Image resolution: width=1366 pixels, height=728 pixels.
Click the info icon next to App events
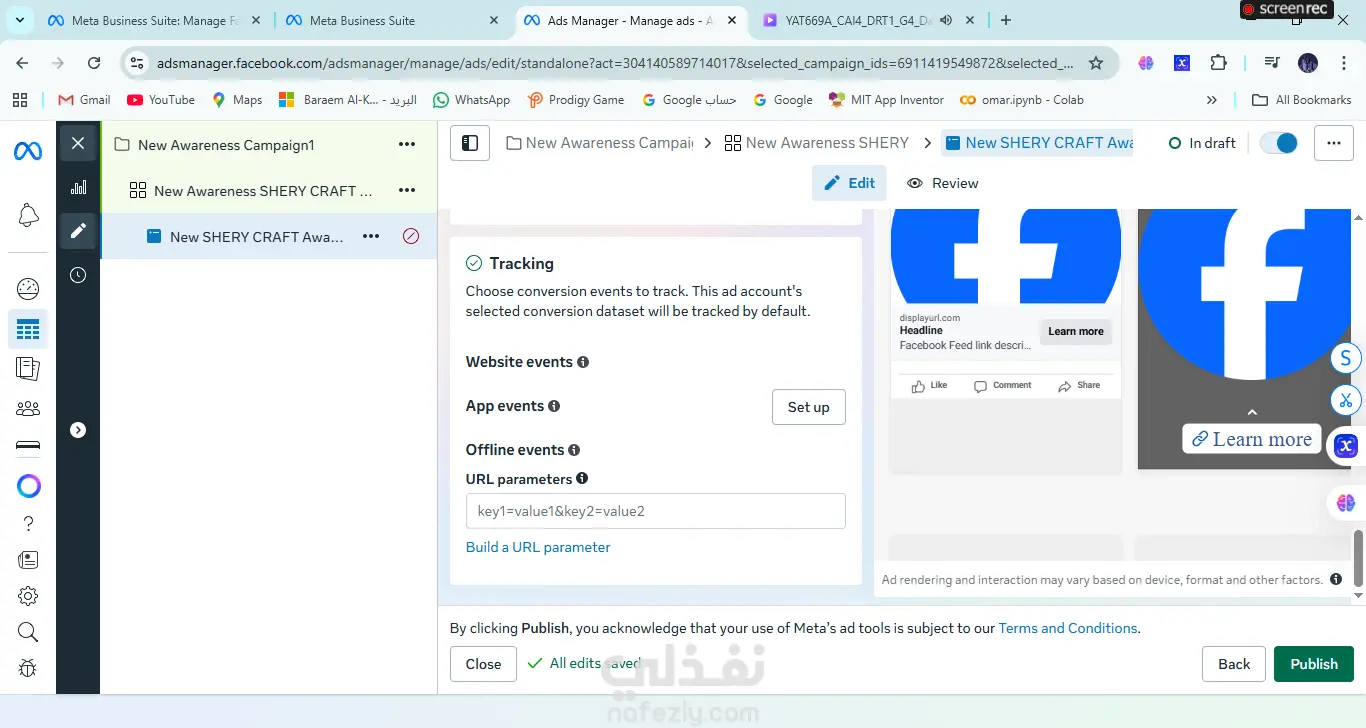coord(554,406)
